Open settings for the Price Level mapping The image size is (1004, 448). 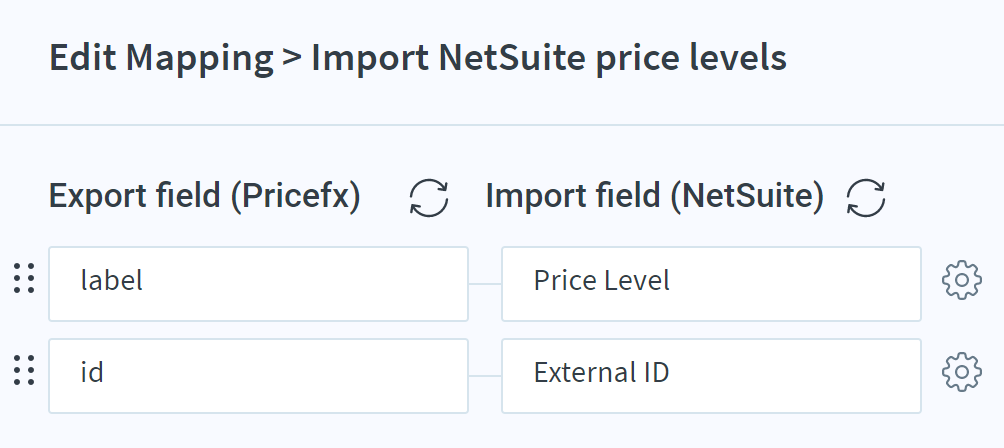962,280
